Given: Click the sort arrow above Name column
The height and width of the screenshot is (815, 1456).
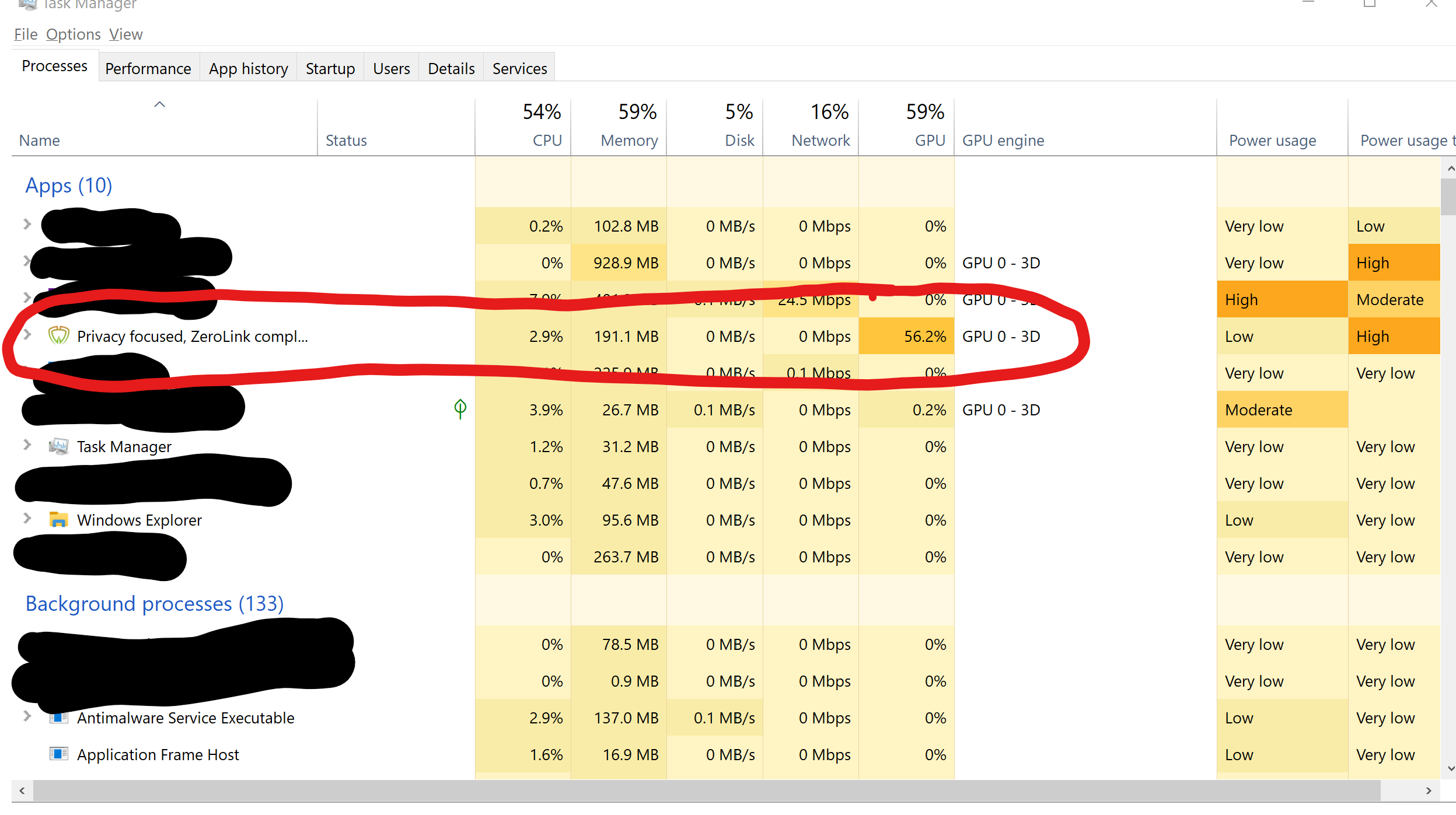Looking at the screenshot, I should coord(159,104).
